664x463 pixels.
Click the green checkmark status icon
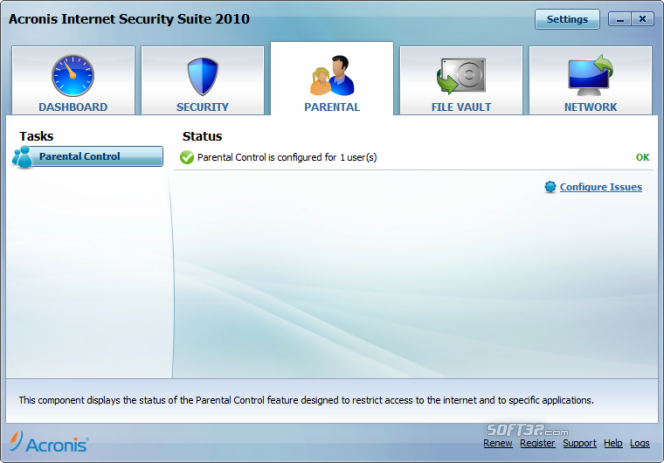(187, 157)
